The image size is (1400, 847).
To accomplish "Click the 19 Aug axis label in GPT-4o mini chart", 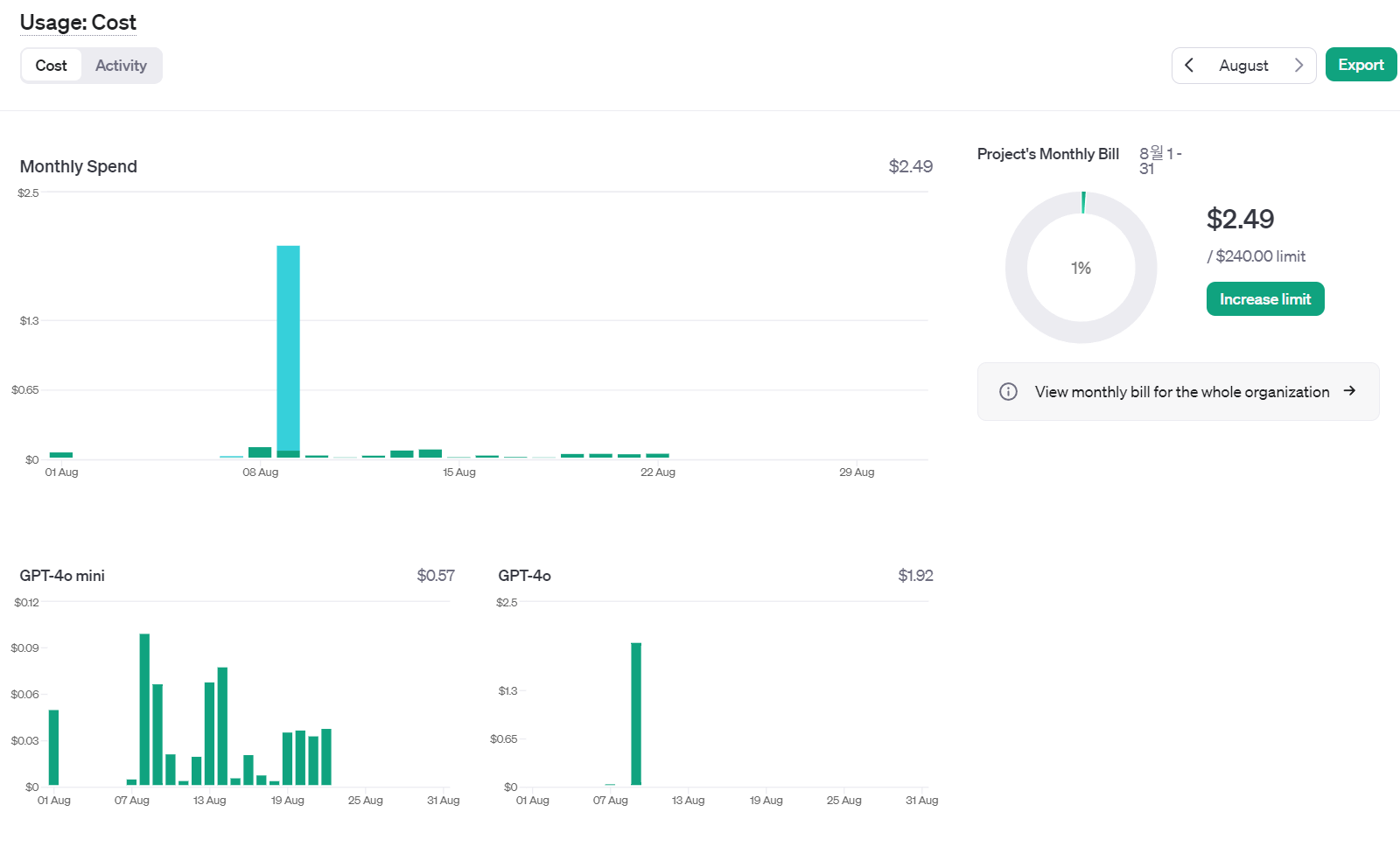I will point(288,801).
